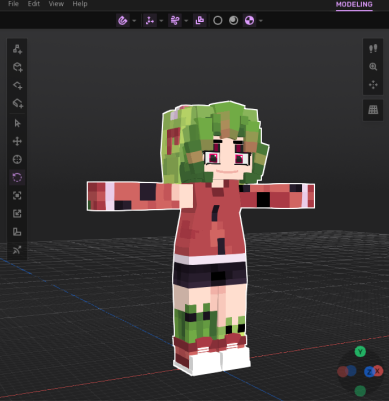
Task: Snap view to the blue Z axis
Action: (x=369, y=372)
